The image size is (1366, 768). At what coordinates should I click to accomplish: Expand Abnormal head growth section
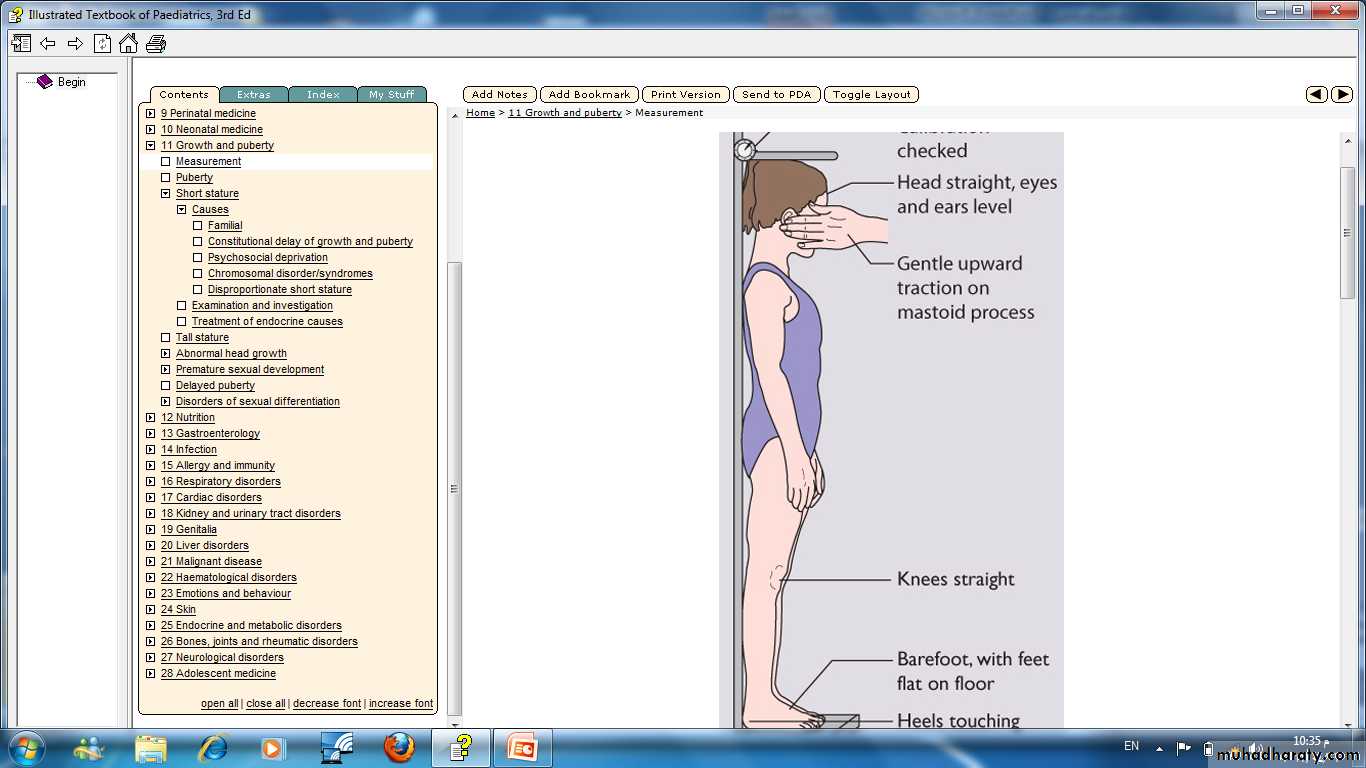(x=166, y=353)
